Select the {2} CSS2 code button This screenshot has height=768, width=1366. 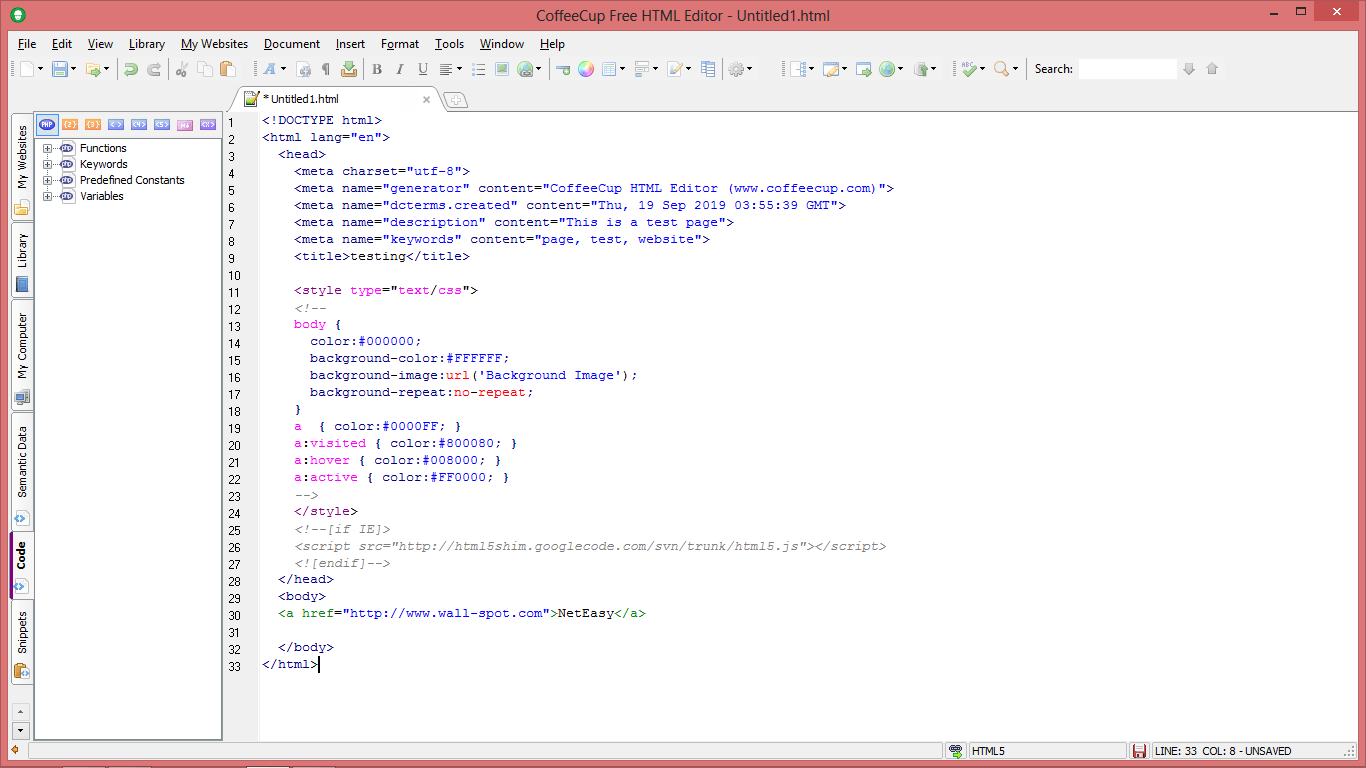click(70, 125)
